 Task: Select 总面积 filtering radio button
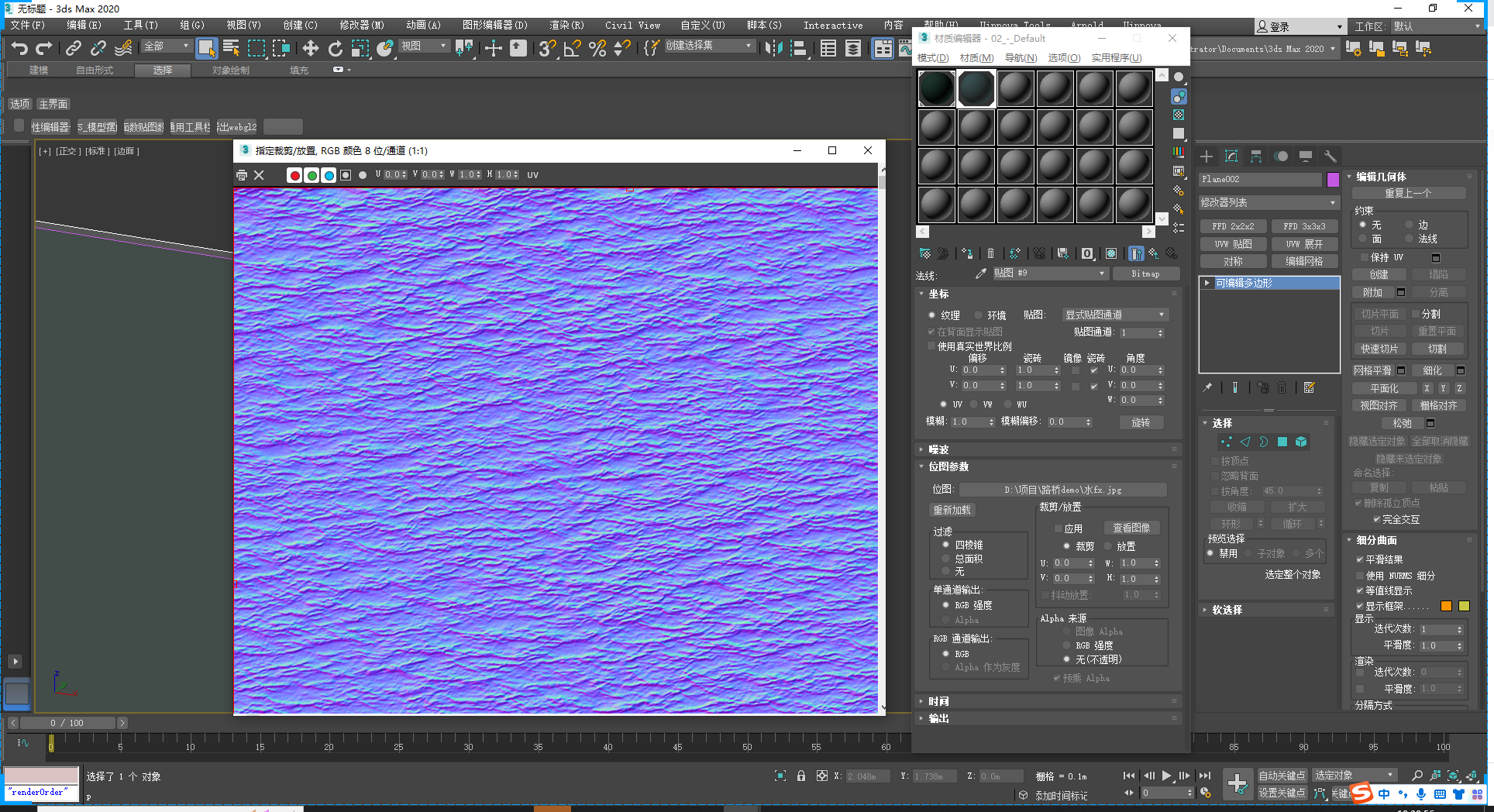(945, 558)
